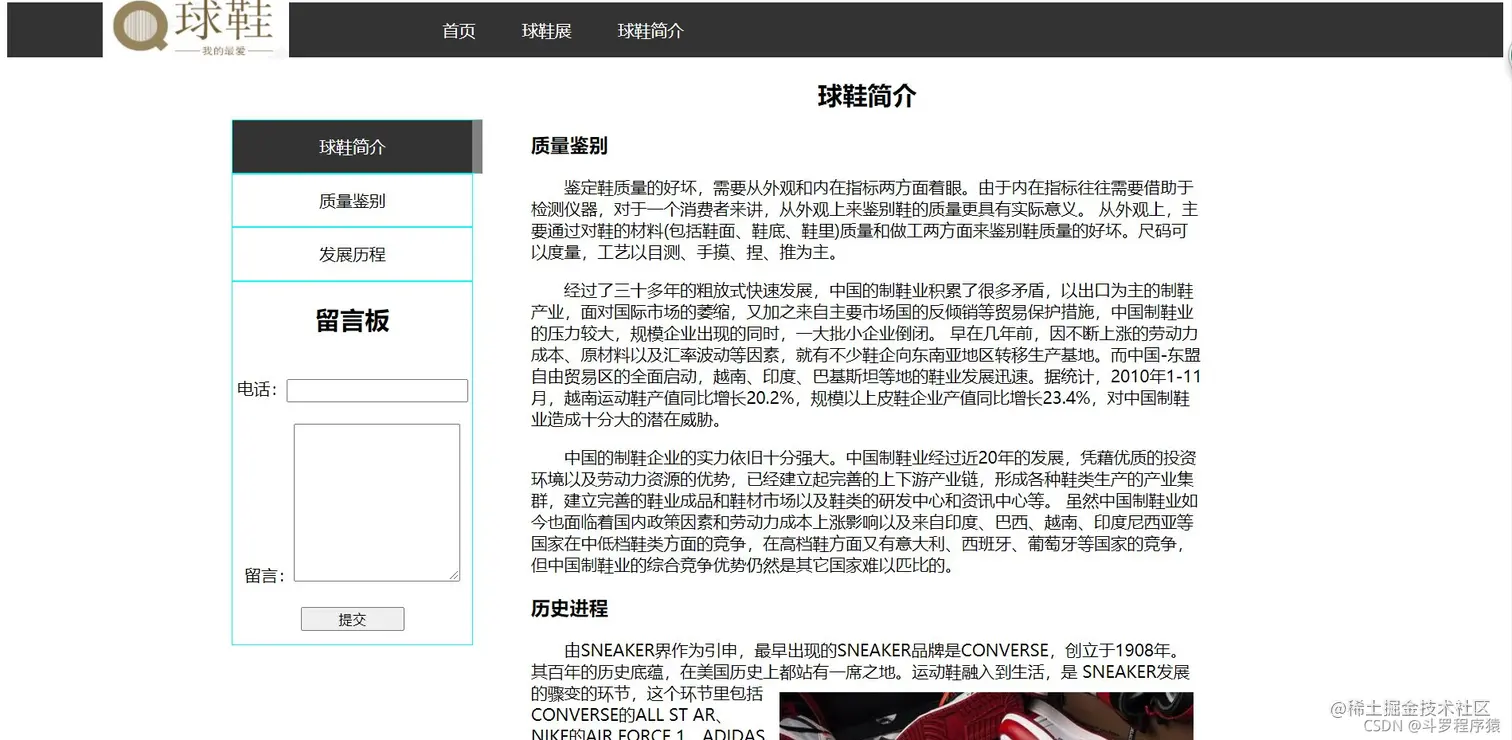Viewport: 1512px width, 740px height.
Task: Open the 球鞋展 navigation item
Action: (546, 31)
